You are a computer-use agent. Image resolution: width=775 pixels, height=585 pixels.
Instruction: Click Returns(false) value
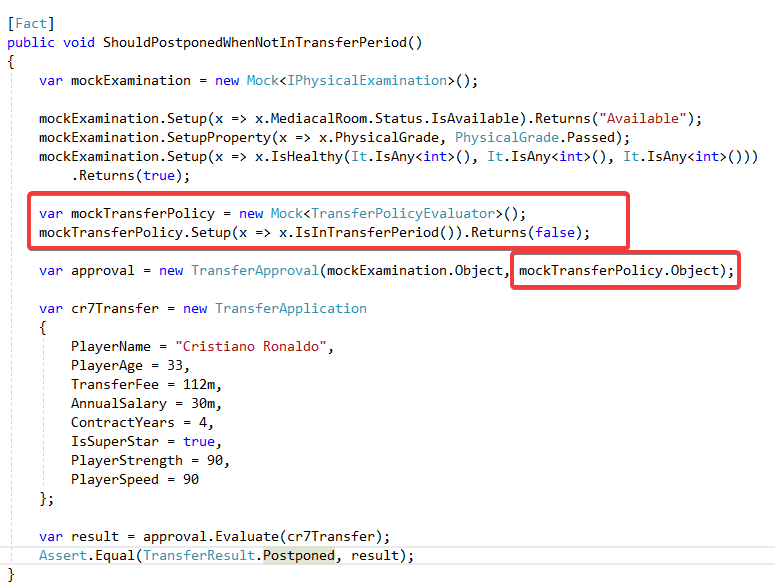pyautogui.click(x=555, y=232)
